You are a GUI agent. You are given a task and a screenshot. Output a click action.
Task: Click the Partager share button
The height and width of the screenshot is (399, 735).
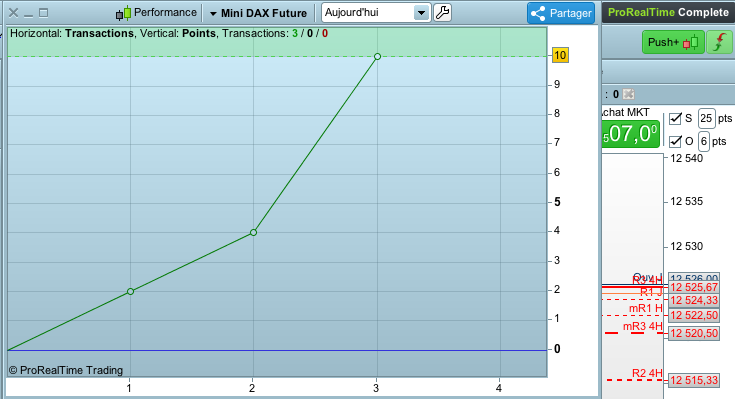point(561,13)
